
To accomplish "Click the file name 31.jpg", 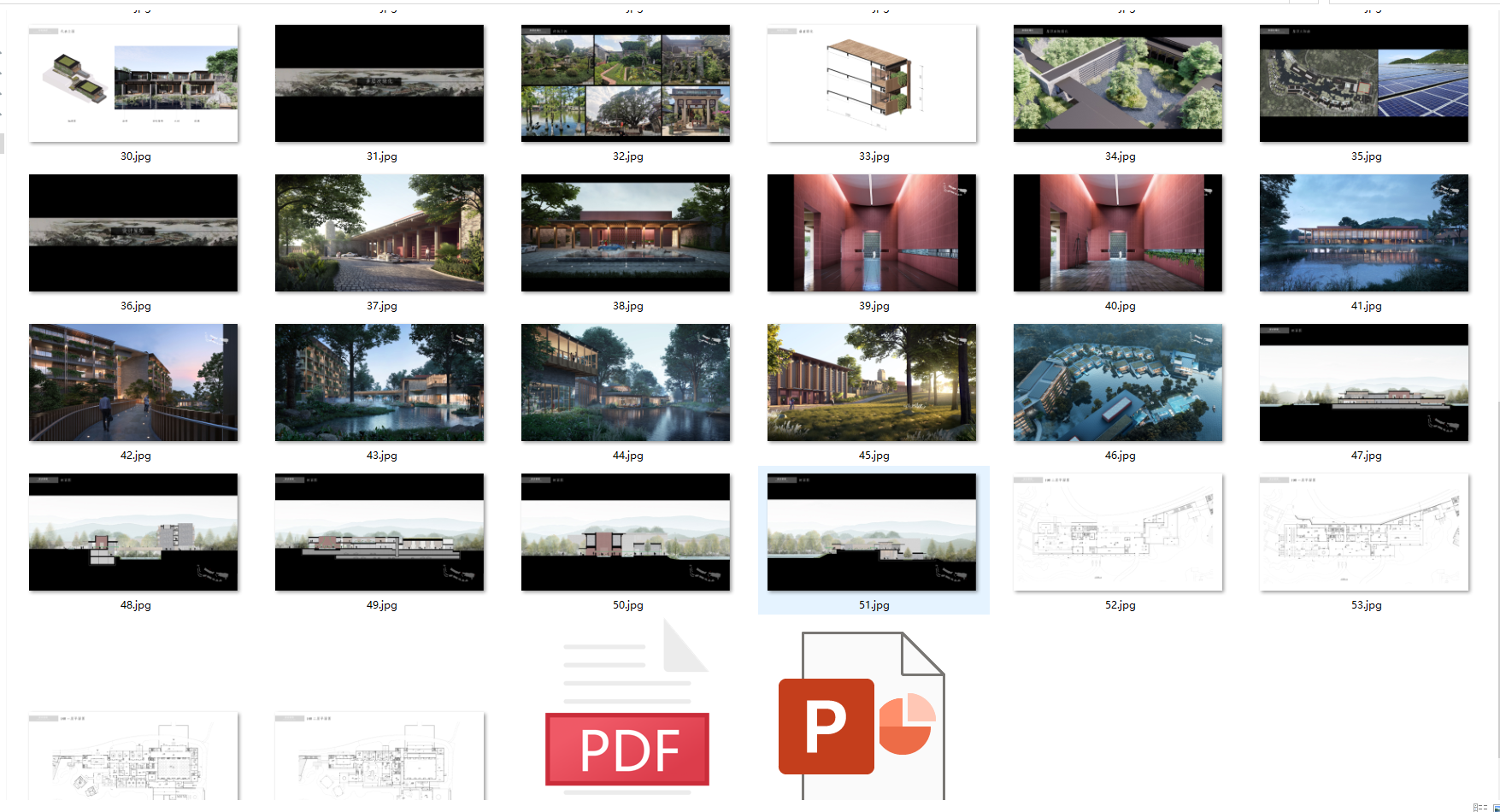I will (382, 156).
